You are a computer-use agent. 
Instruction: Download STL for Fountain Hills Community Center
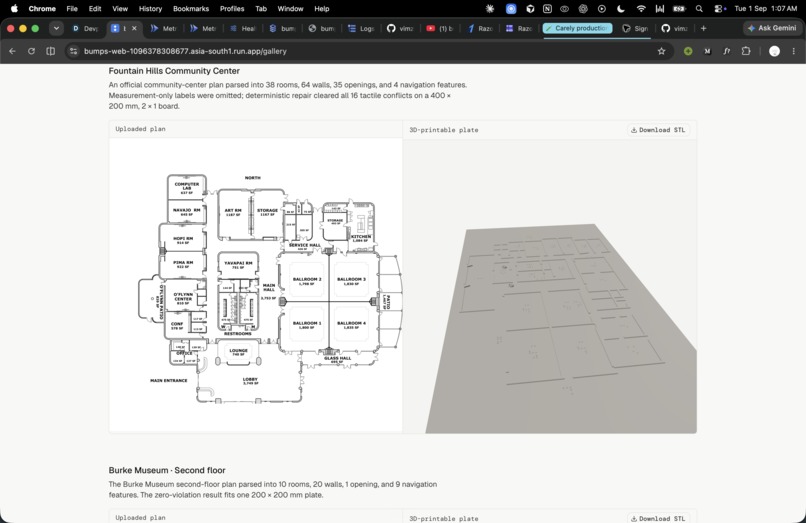tap(658, 130)
